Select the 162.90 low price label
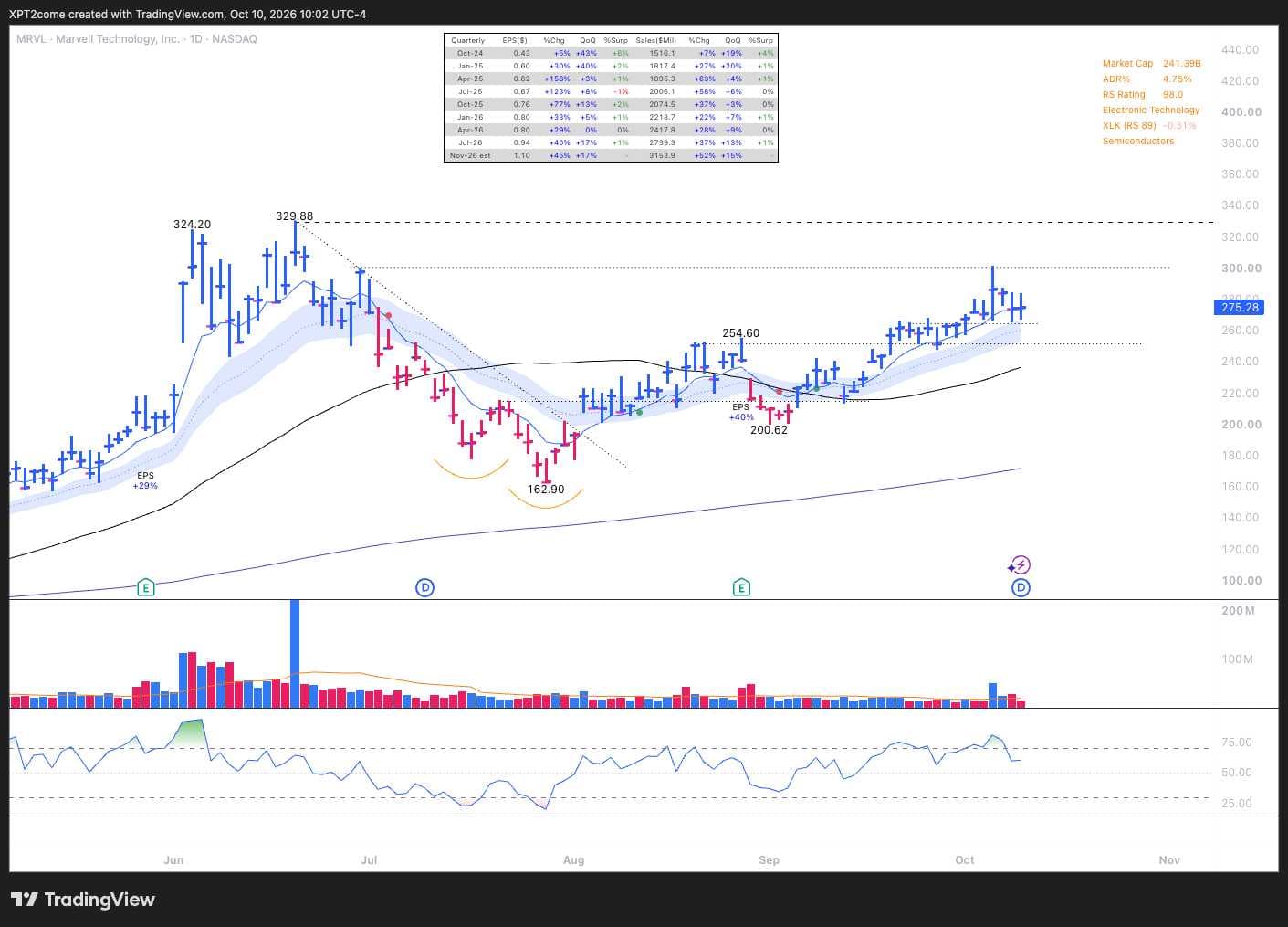The height and width of the screenshot is (927, 1288). tap(546, 490)
